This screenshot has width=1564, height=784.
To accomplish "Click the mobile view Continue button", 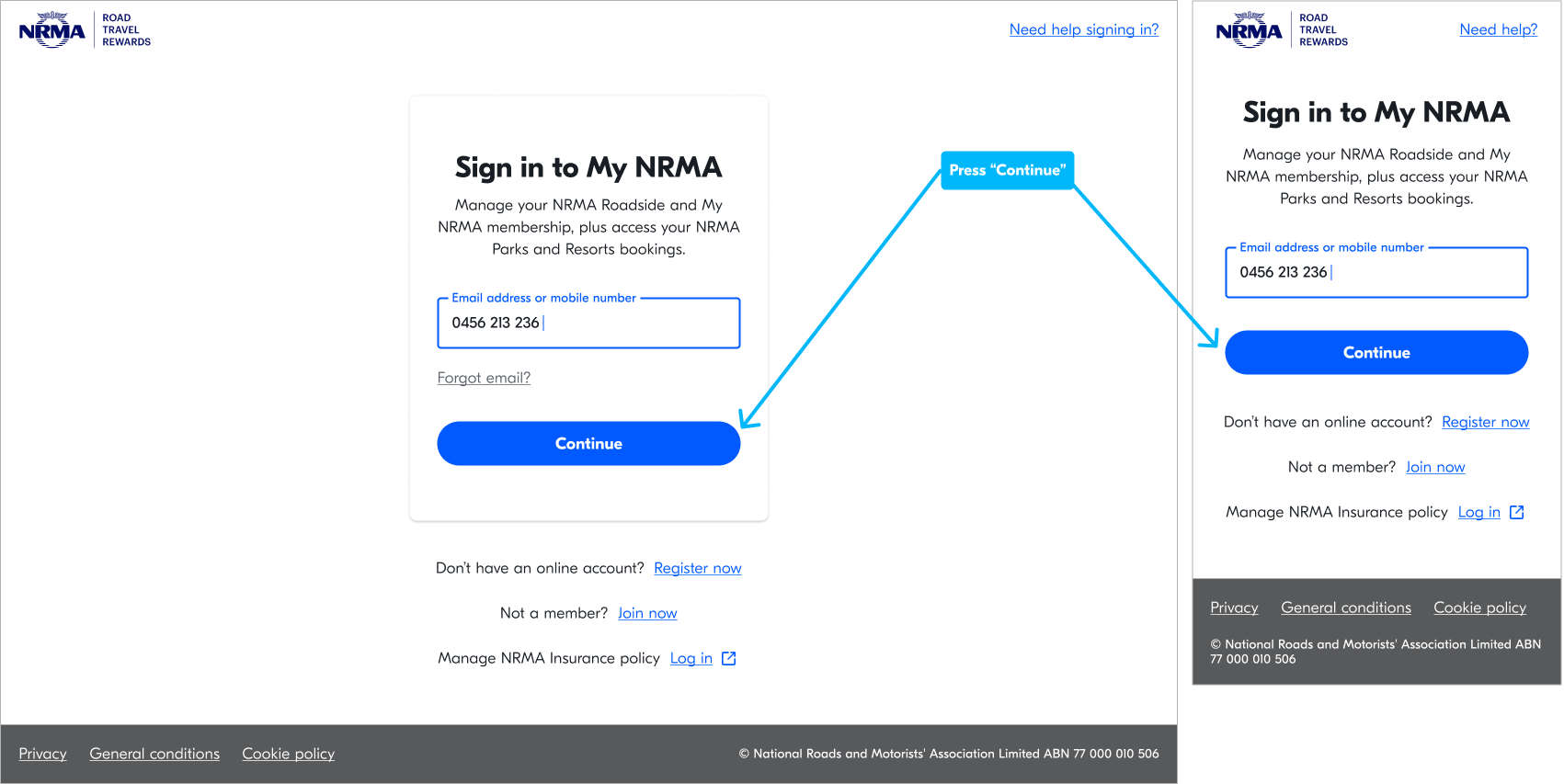I will point(1376,352).
